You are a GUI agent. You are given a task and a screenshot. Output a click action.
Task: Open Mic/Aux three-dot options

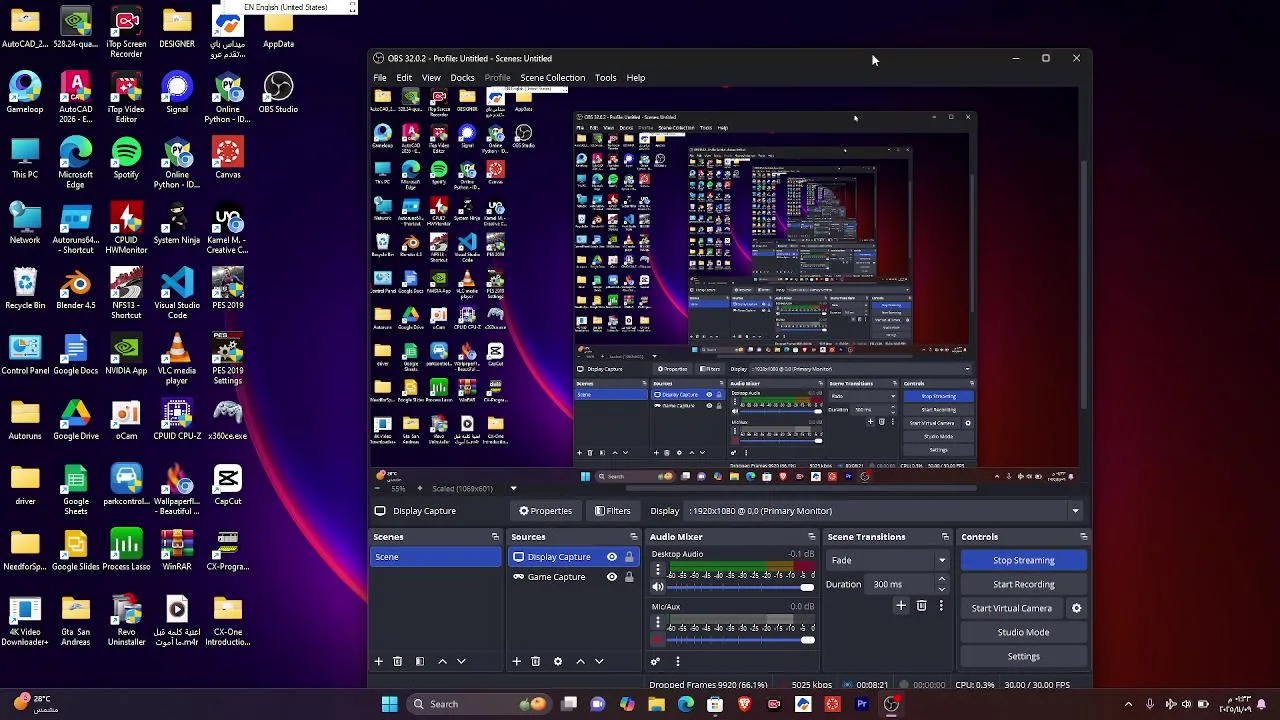pos(658,623)
